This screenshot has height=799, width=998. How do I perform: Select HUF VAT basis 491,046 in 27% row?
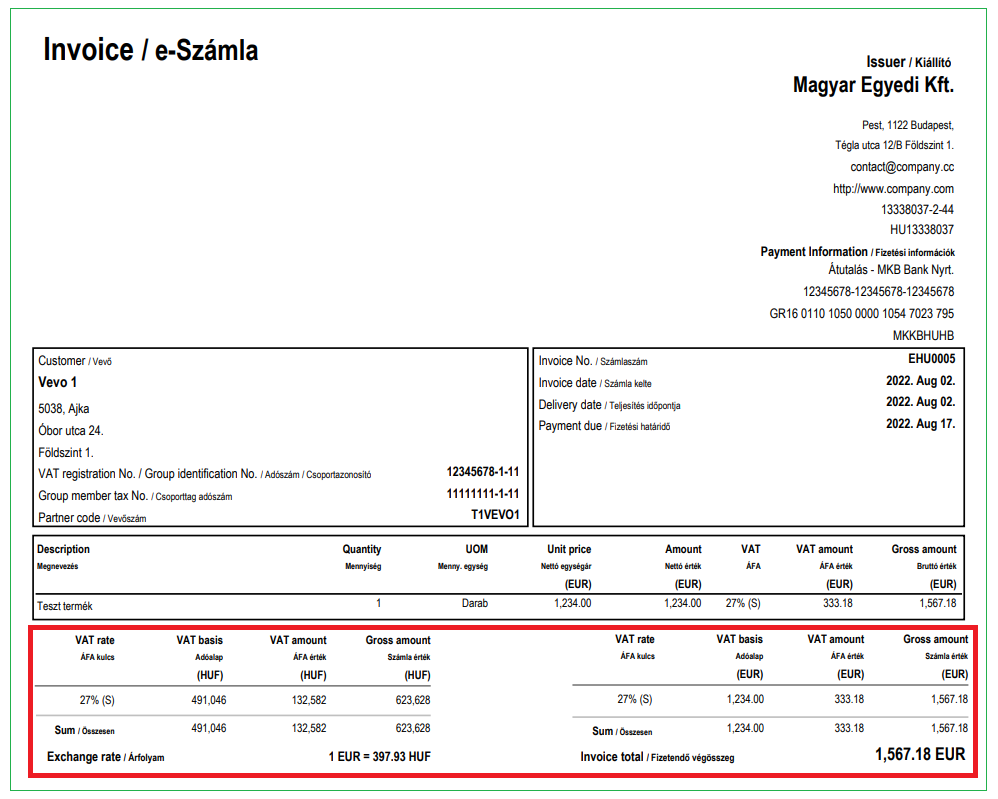coord(209,700)
